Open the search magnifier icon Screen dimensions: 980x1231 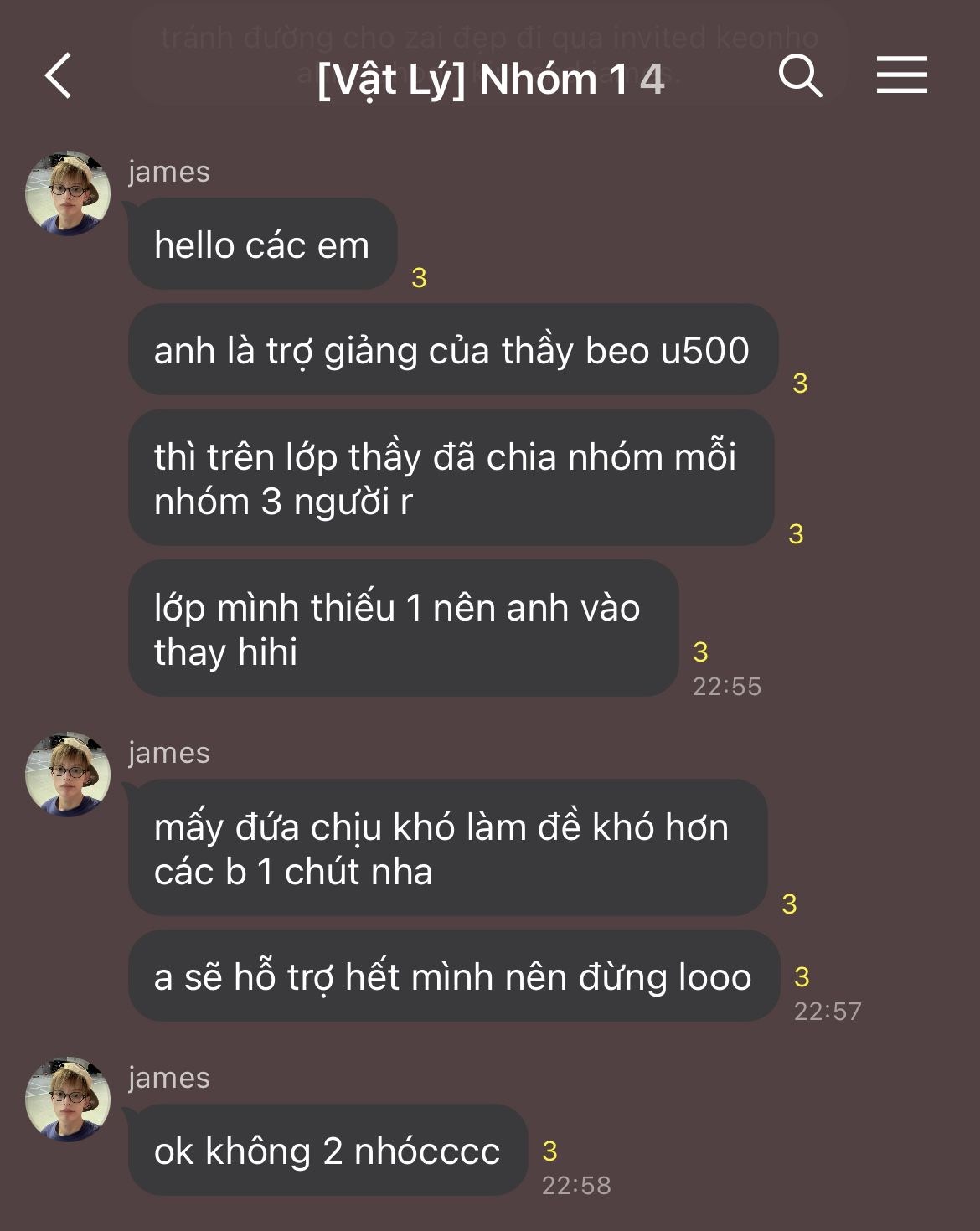800,76
